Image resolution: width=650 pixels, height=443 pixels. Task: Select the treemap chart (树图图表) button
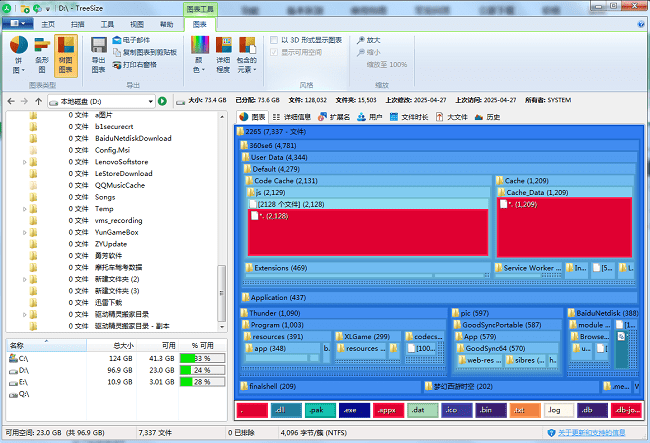[66, 54]
